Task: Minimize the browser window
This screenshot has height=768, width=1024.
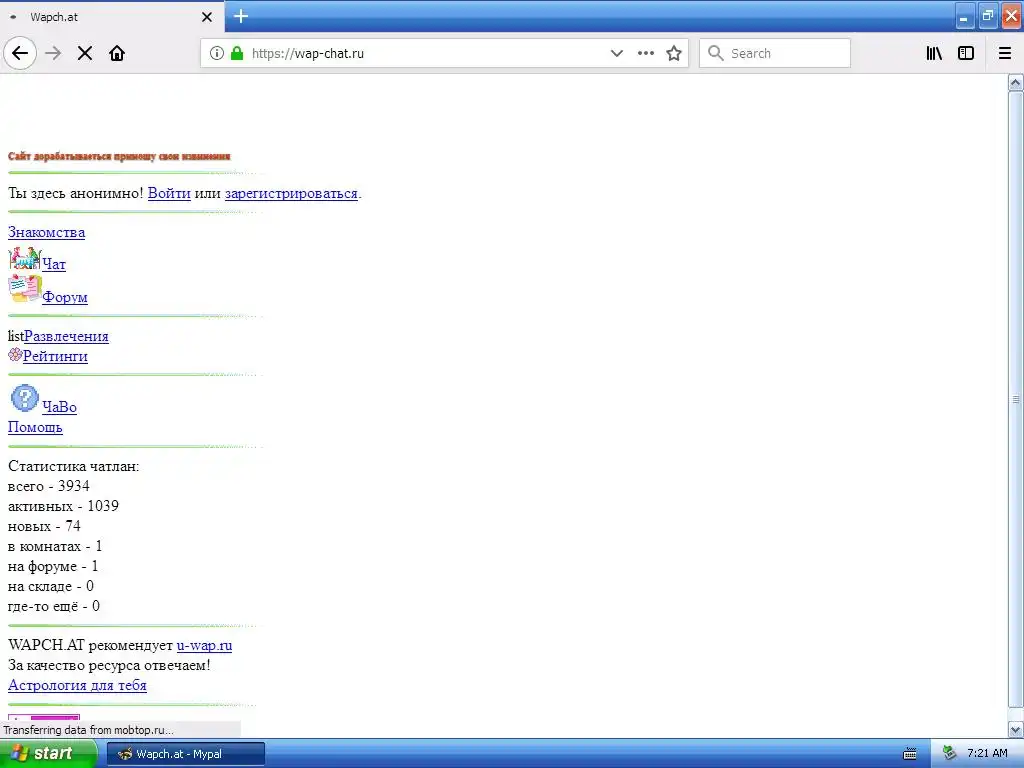Action: click(x=965, y=17)
